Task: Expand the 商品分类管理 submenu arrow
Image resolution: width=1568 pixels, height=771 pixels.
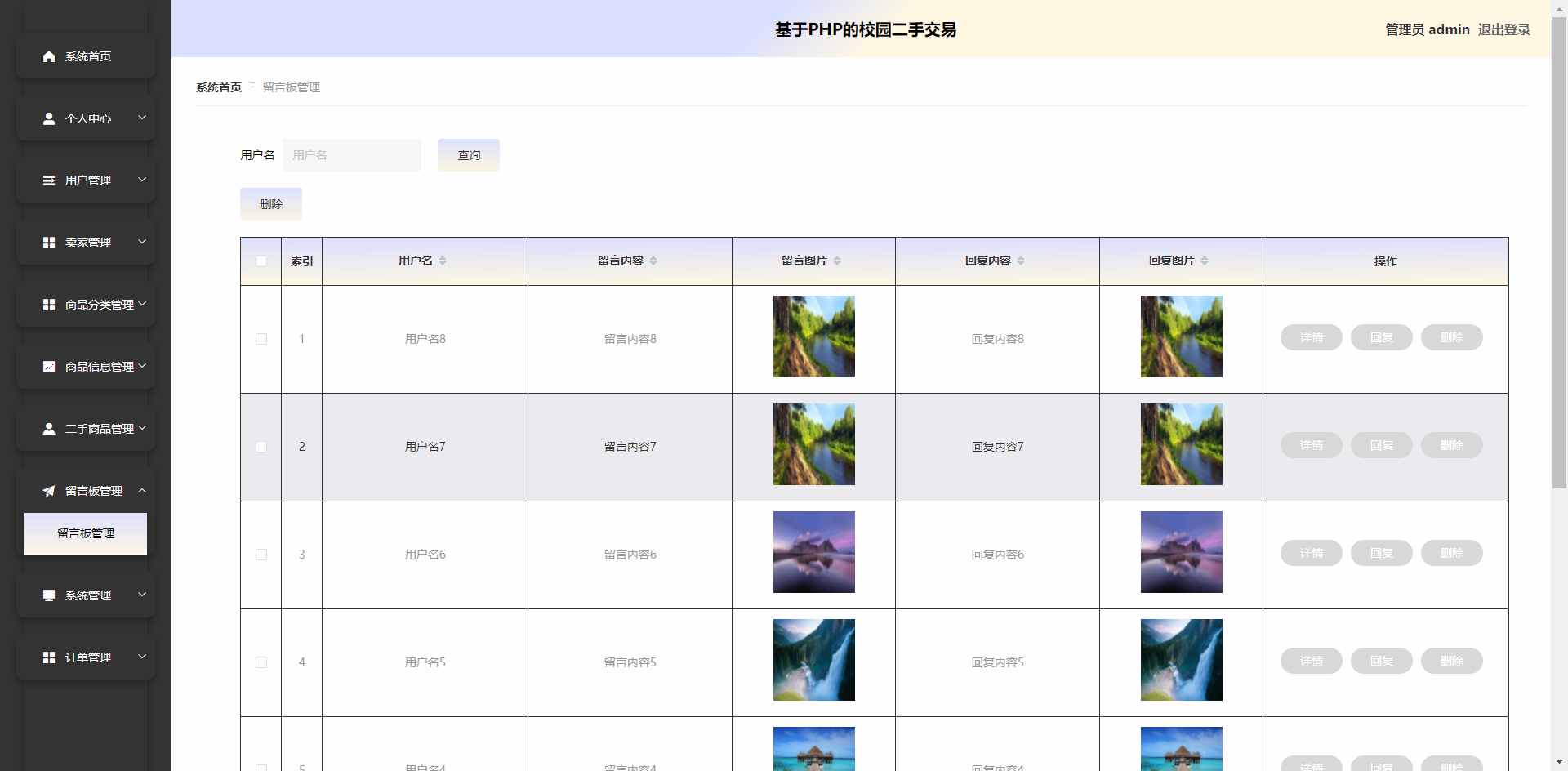Action: pyautogui.click(x=142, y=304)
